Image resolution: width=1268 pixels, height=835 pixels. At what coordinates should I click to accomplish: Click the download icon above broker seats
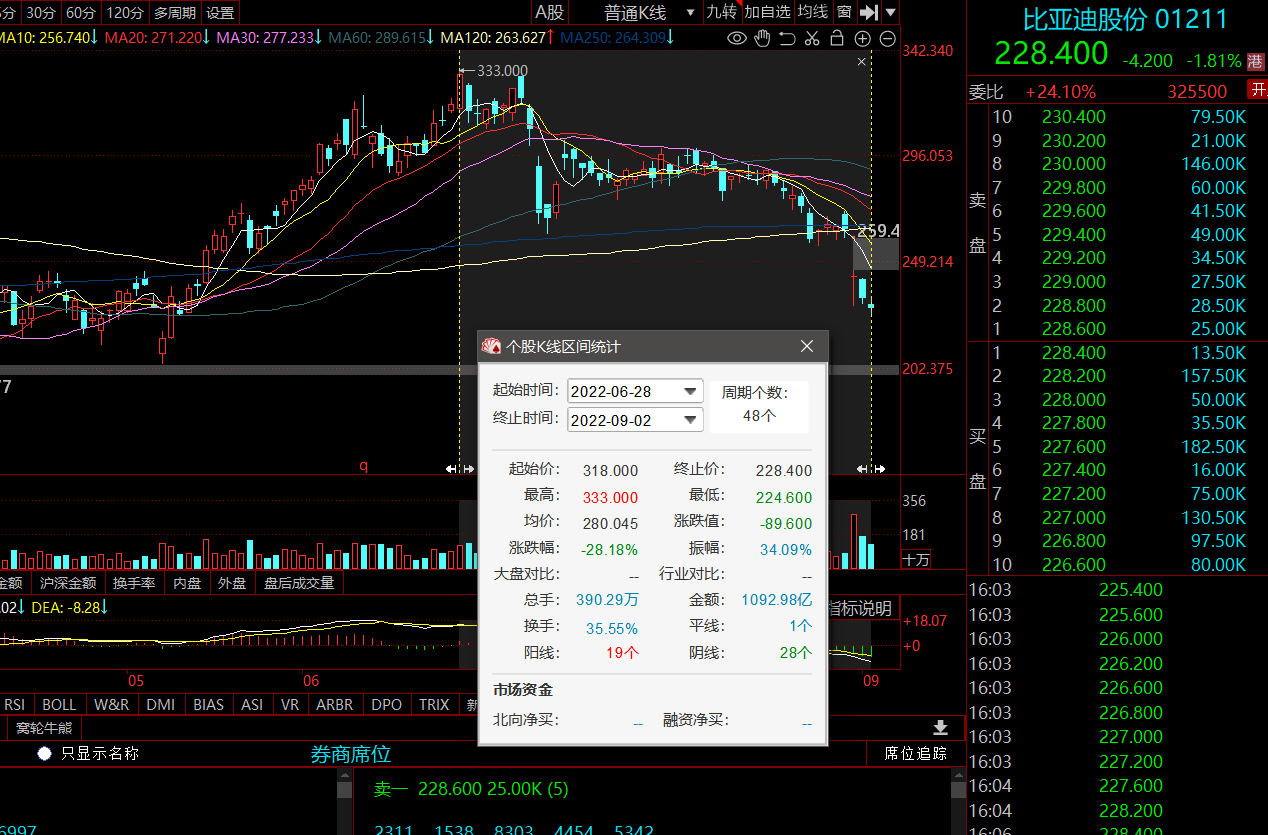click(x=940, y=727)
